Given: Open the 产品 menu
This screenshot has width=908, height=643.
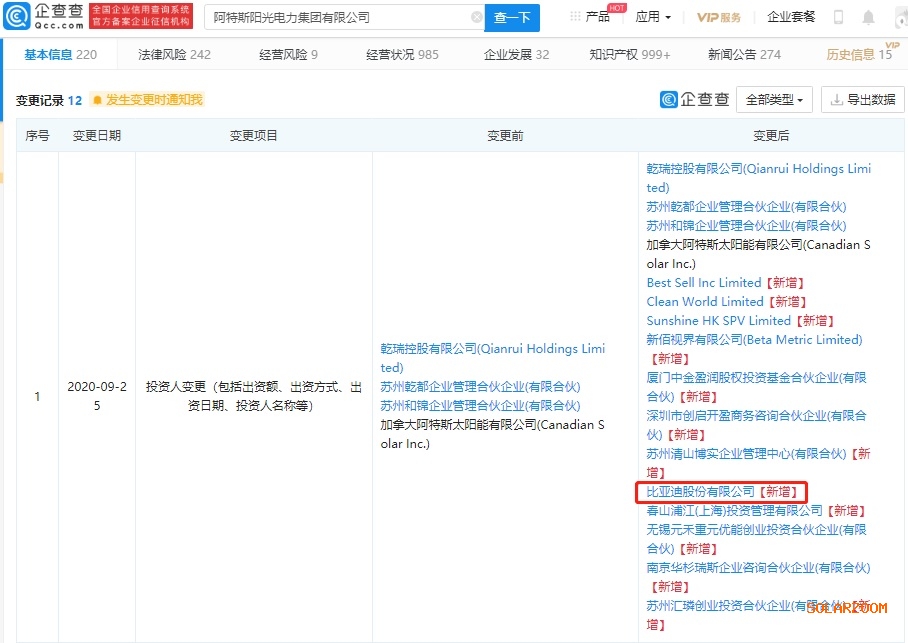Looking at the screenshot, I should click(x=597, y=17).
